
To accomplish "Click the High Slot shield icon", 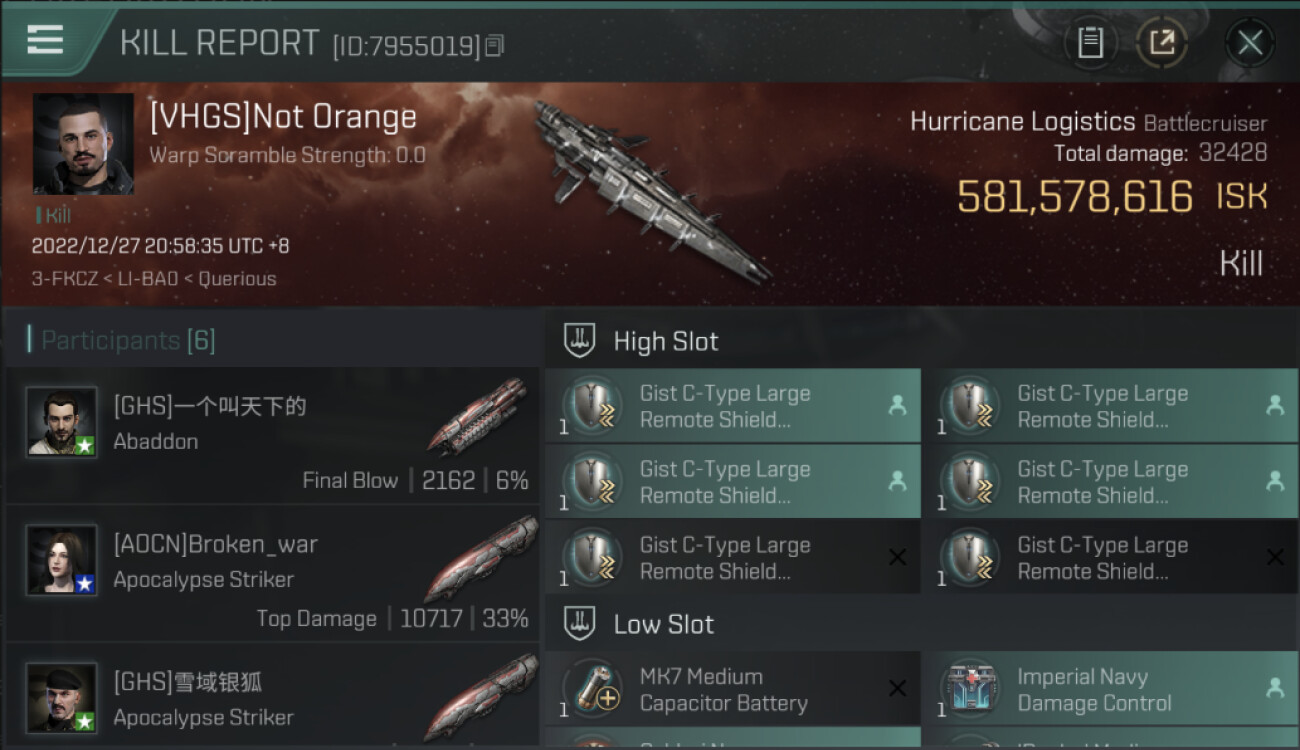I will point(580,340).
